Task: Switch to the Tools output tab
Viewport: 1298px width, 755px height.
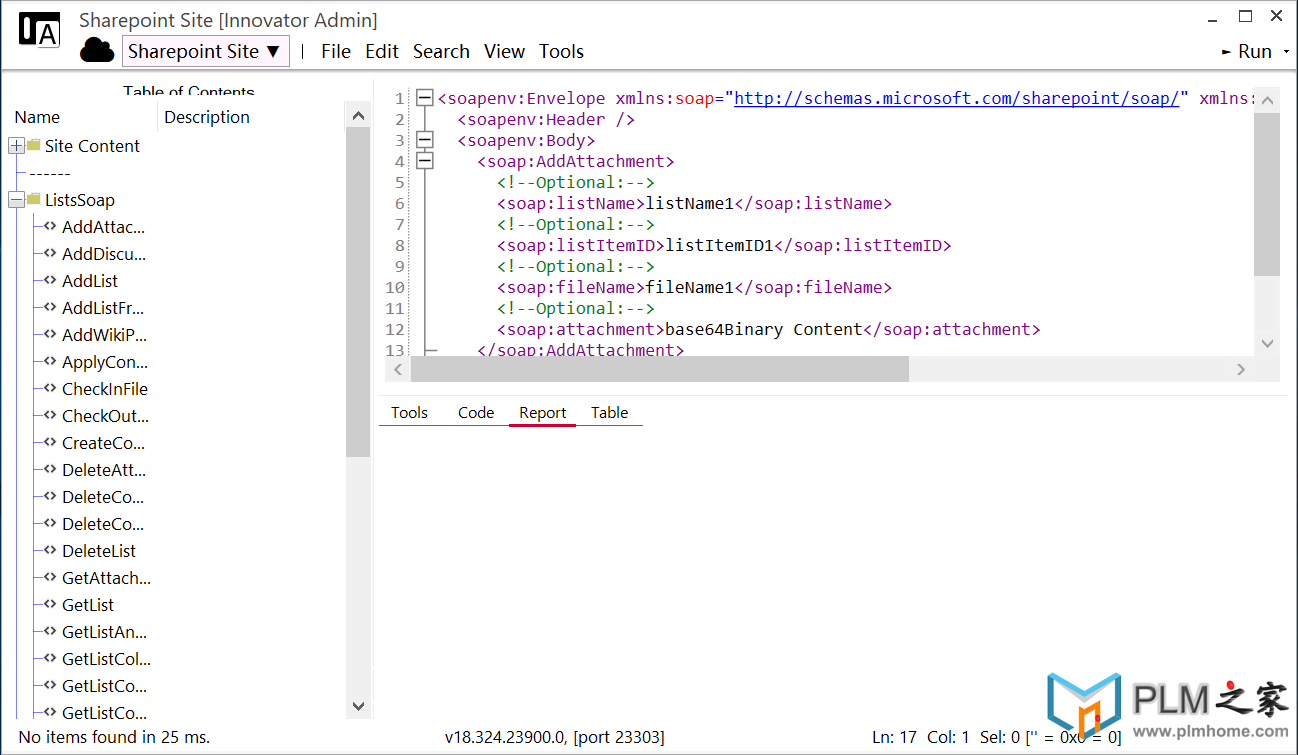Action: click(409, 412)
